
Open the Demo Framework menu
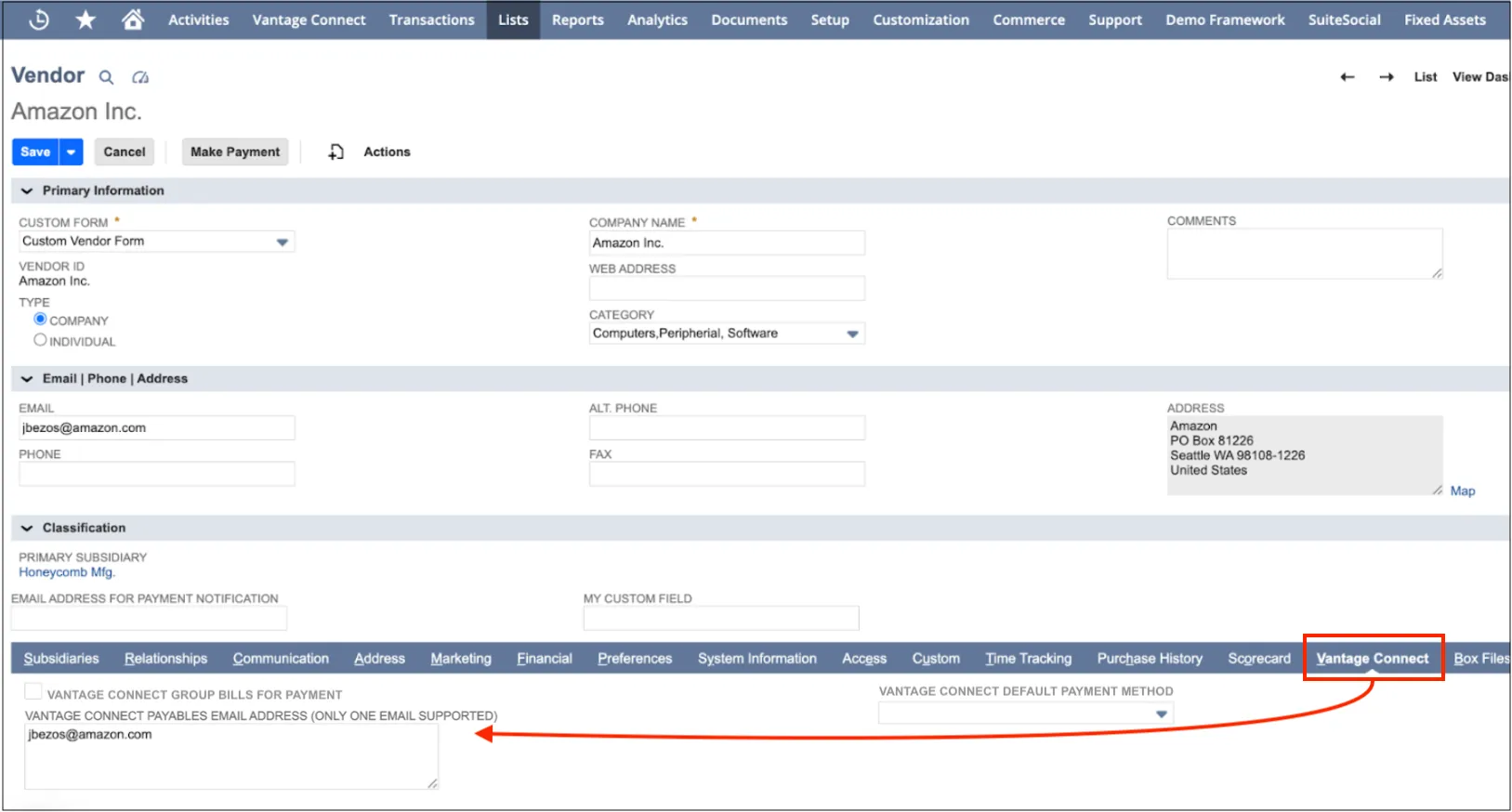(x=1225, y=20)
